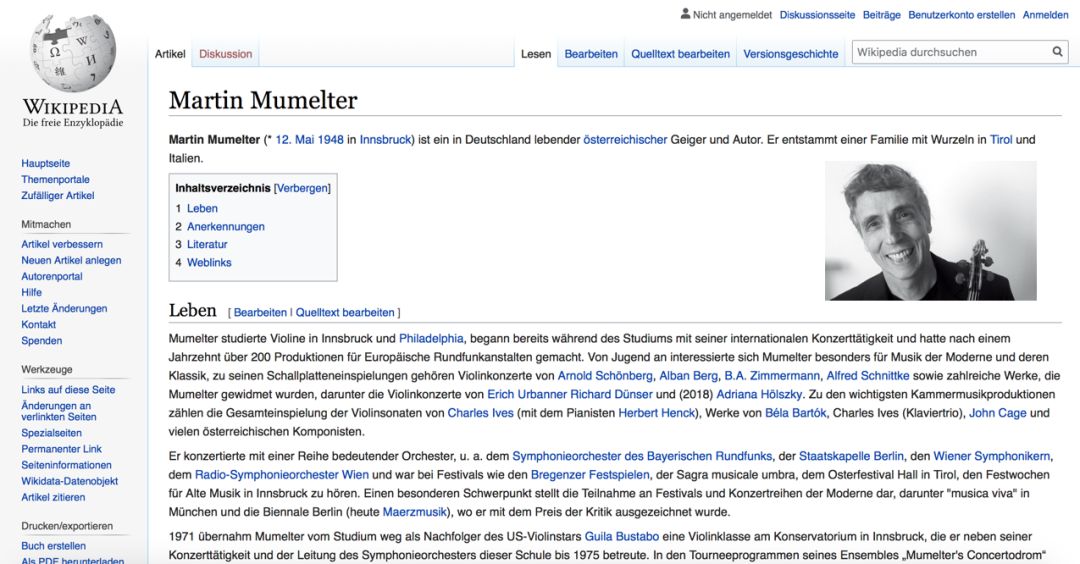The width and height of the screenshot is (1080, 564).
Task: Click the Wikipedia globe logo
Action: pos(73,54)
